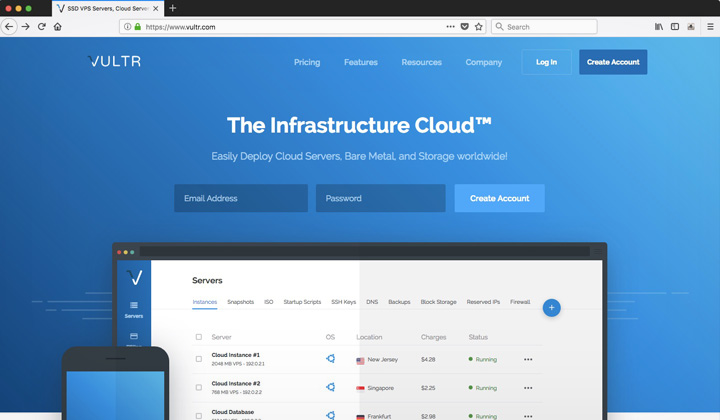Click the Vultr logo in the header
720x420 pixels.
coord(114,61)
